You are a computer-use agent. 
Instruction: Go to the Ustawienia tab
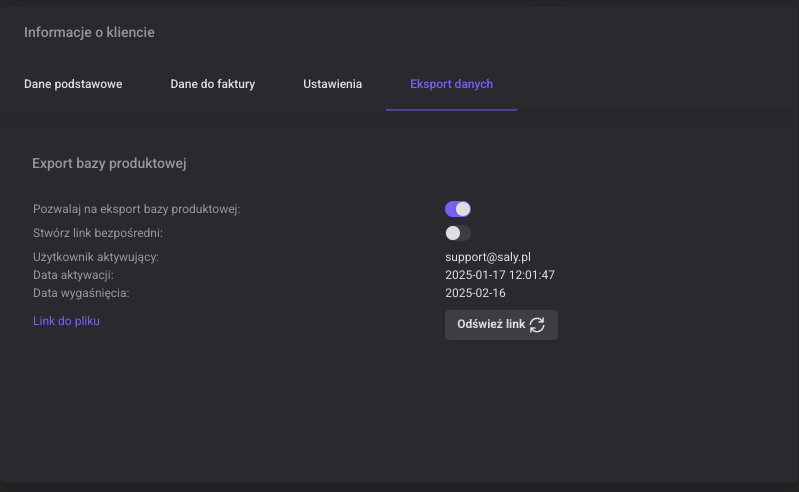click(x=332, y=84)
